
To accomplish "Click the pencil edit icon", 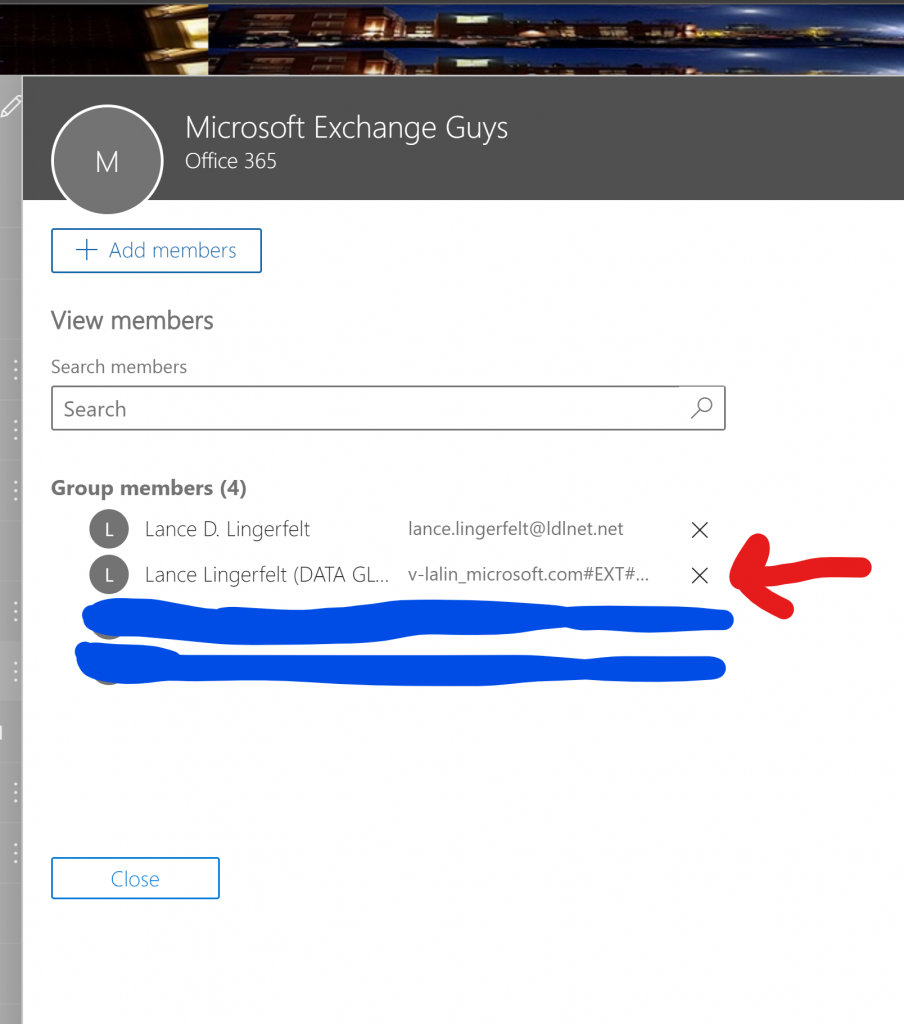I will coord(10,106).
